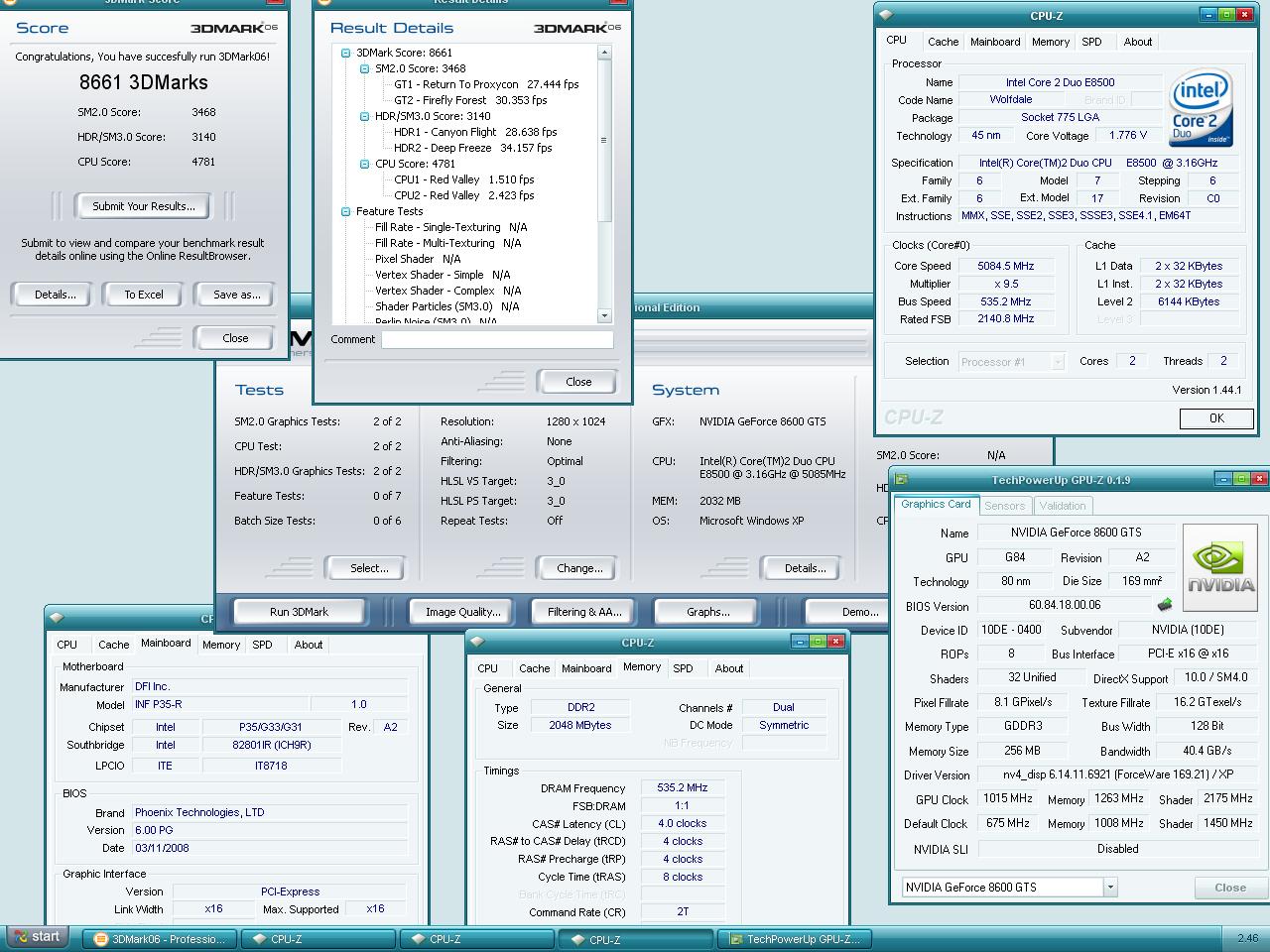Select the HDR2 - Deep Freeze row
1270x952 pixels.
[x=473, y=148]
